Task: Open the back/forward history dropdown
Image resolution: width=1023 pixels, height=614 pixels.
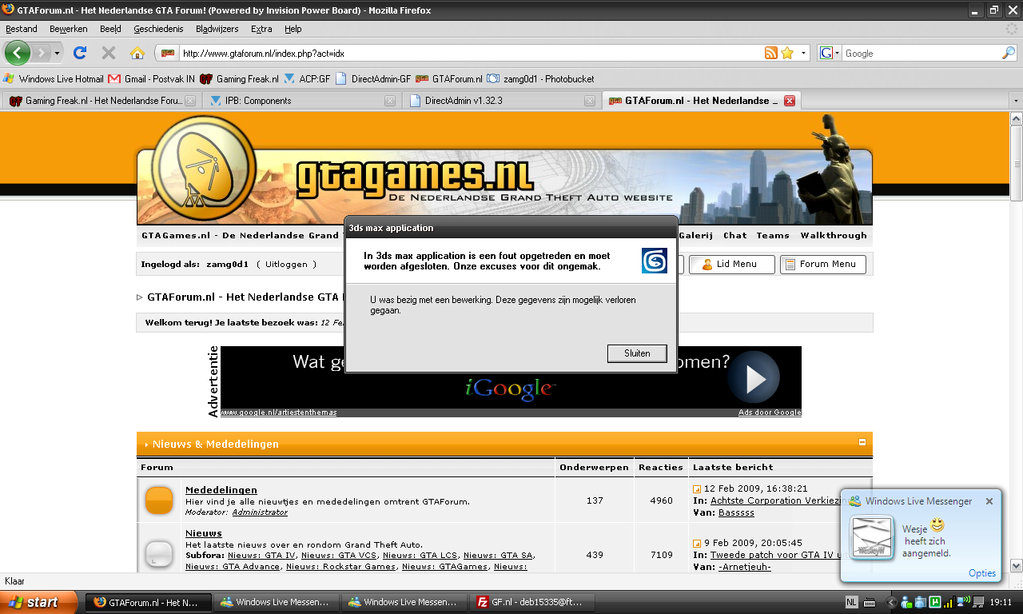Action: coord(57,53)
